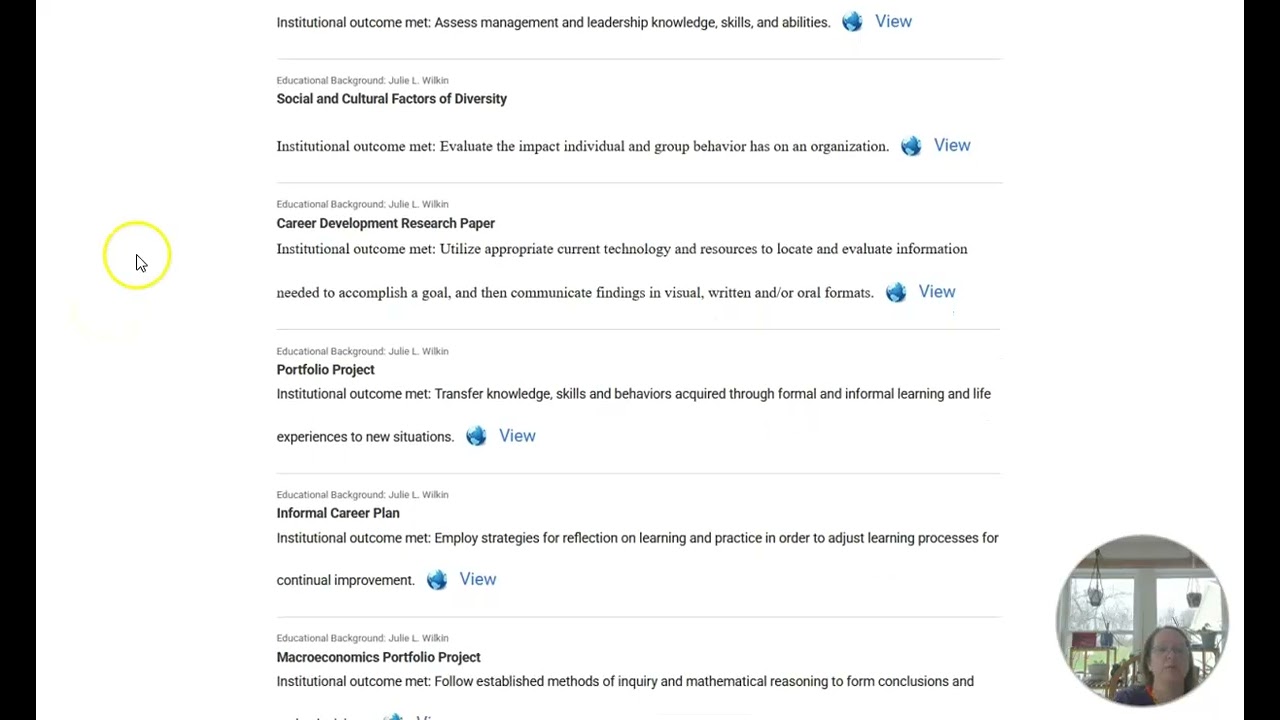Open View link for management and leadership outcome
The width and height of the screenshot is (1280, 720).
(893, 21)
